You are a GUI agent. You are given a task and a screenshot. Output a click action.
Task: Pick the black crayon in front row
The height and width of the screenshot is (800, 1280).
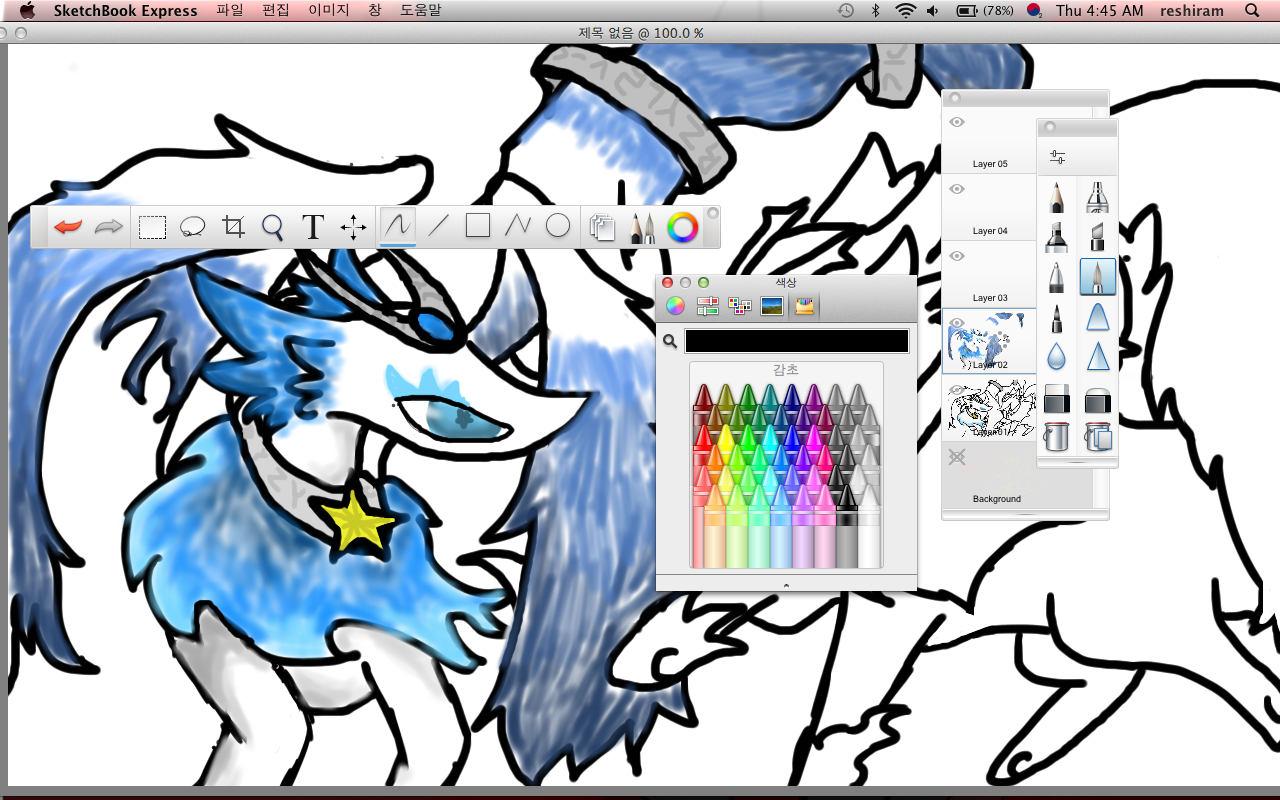point(847,526)
